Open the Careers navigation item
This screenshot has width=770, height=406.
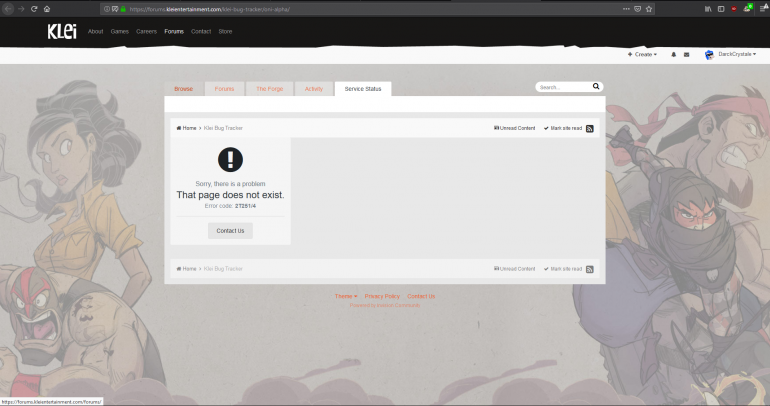(146, 31)
